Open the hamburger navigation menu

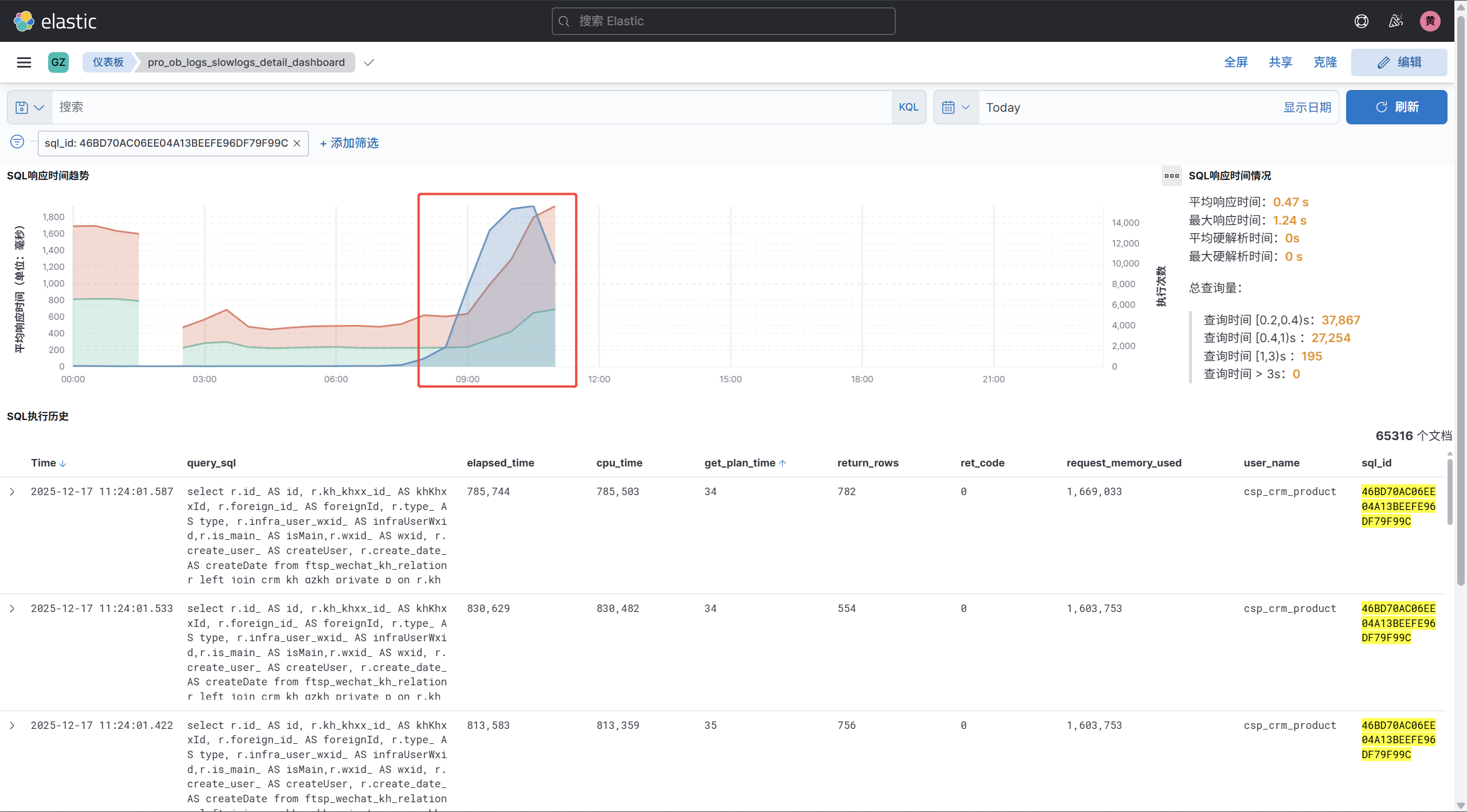click(24, 62)
